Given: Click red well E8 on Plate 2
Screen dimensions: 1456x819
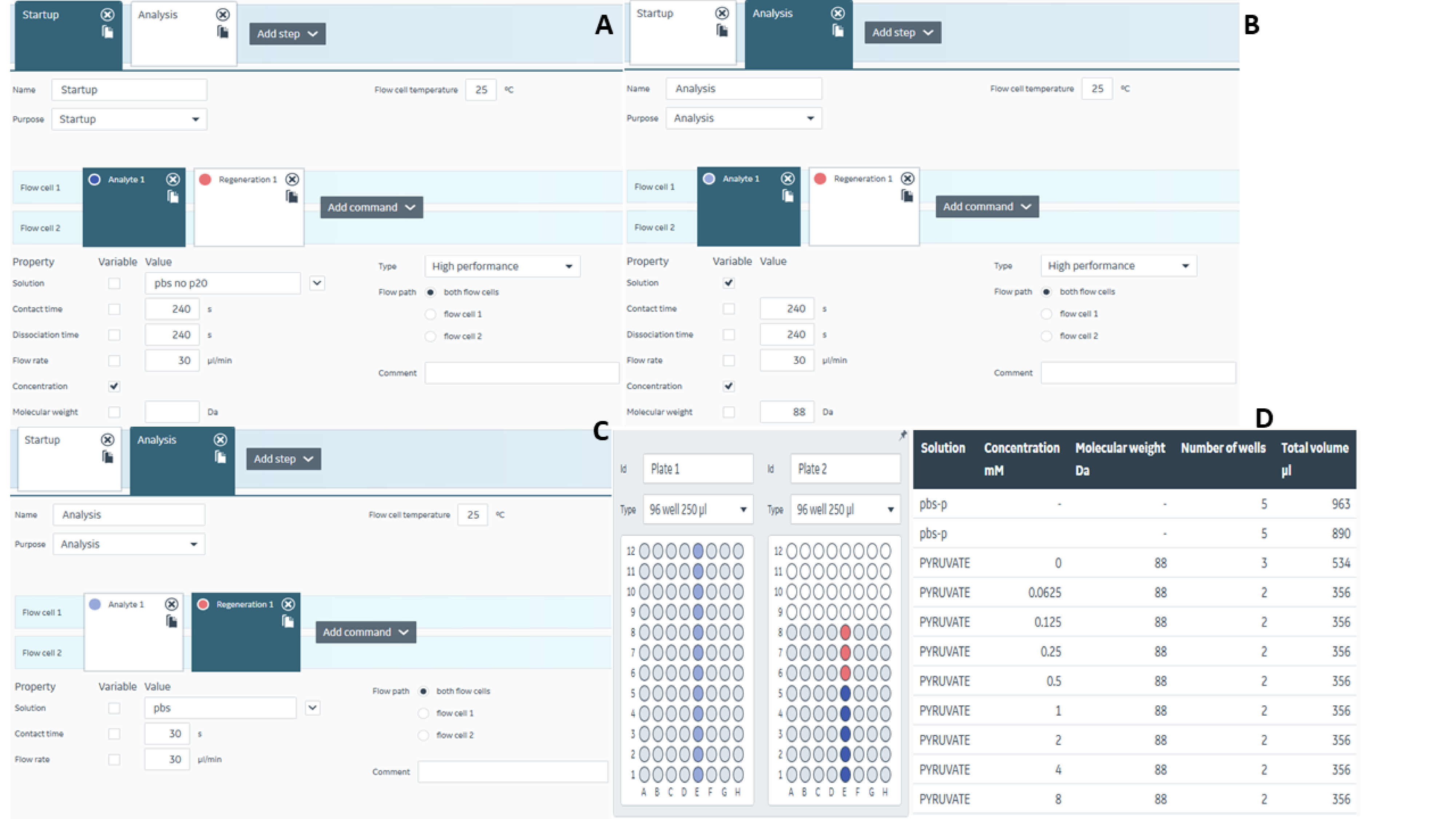Looking at the screenshot, I should [845, 632].
